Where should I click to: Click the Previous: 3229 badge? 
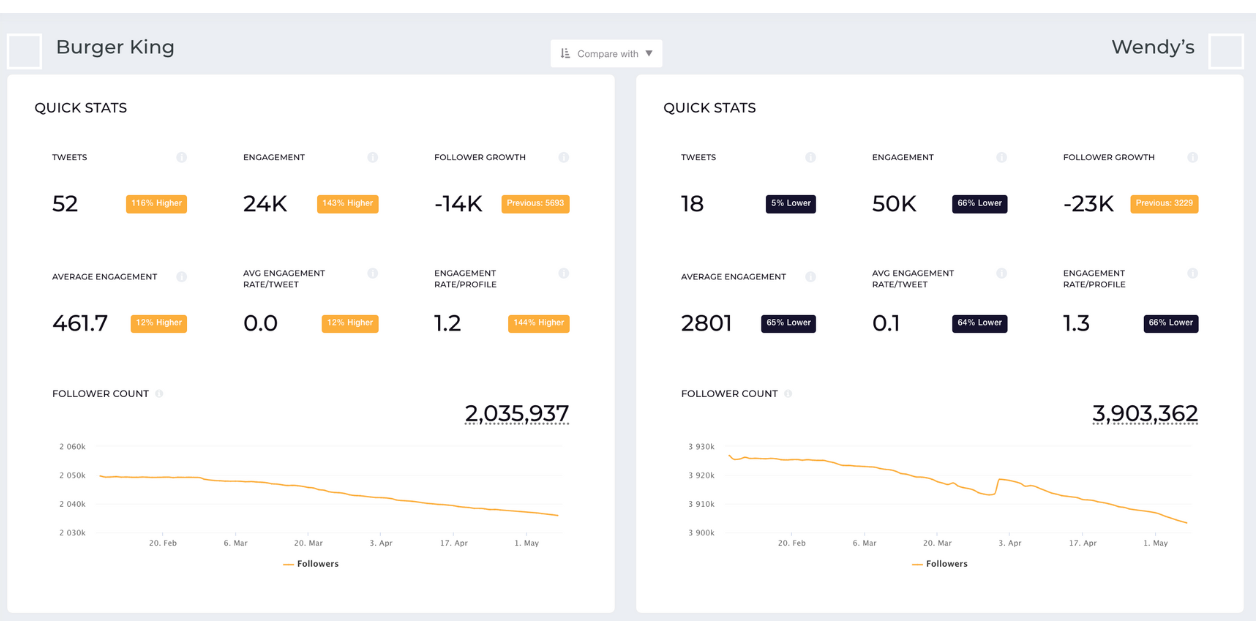(1165, 204)
